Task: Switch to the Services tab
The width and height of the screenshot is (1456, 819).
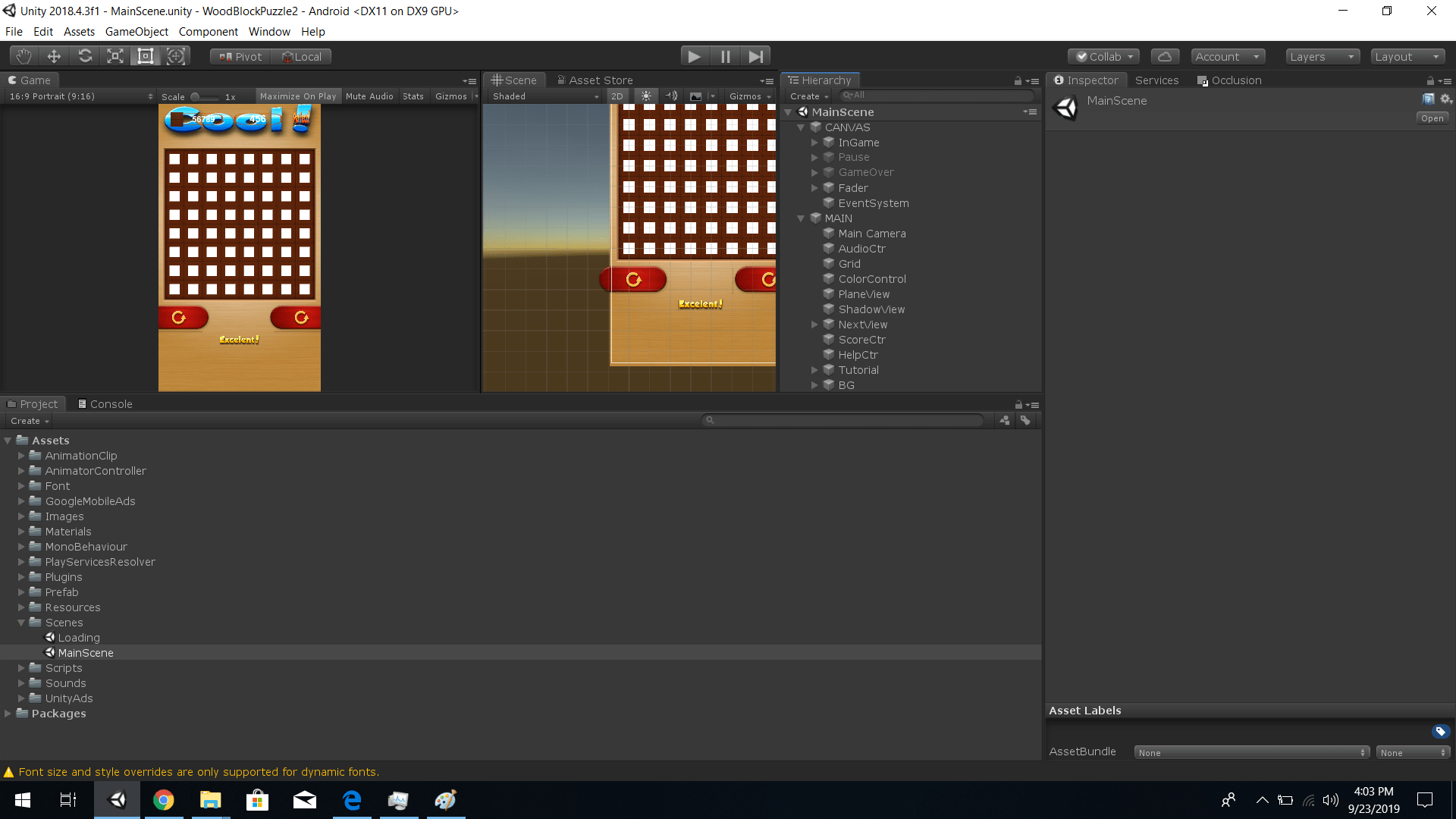Action: click(x=1156, y=80)
